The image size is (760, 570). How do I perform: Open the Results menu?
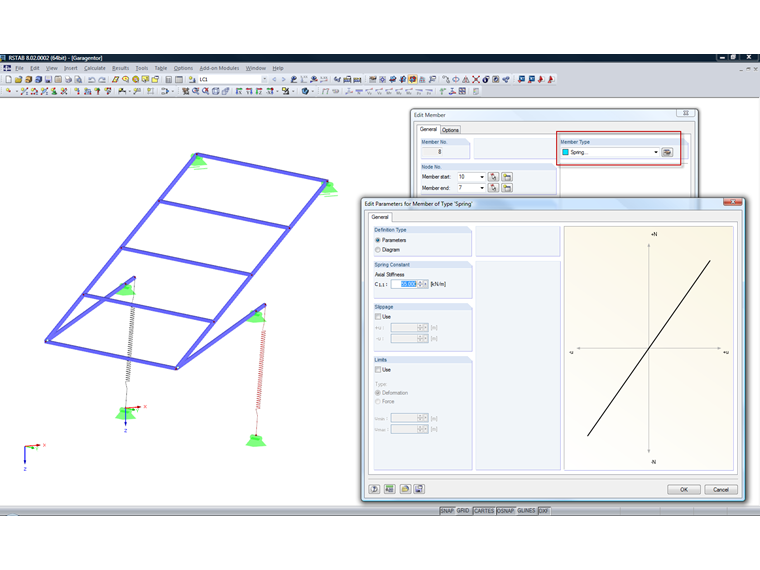click(120, 68)
